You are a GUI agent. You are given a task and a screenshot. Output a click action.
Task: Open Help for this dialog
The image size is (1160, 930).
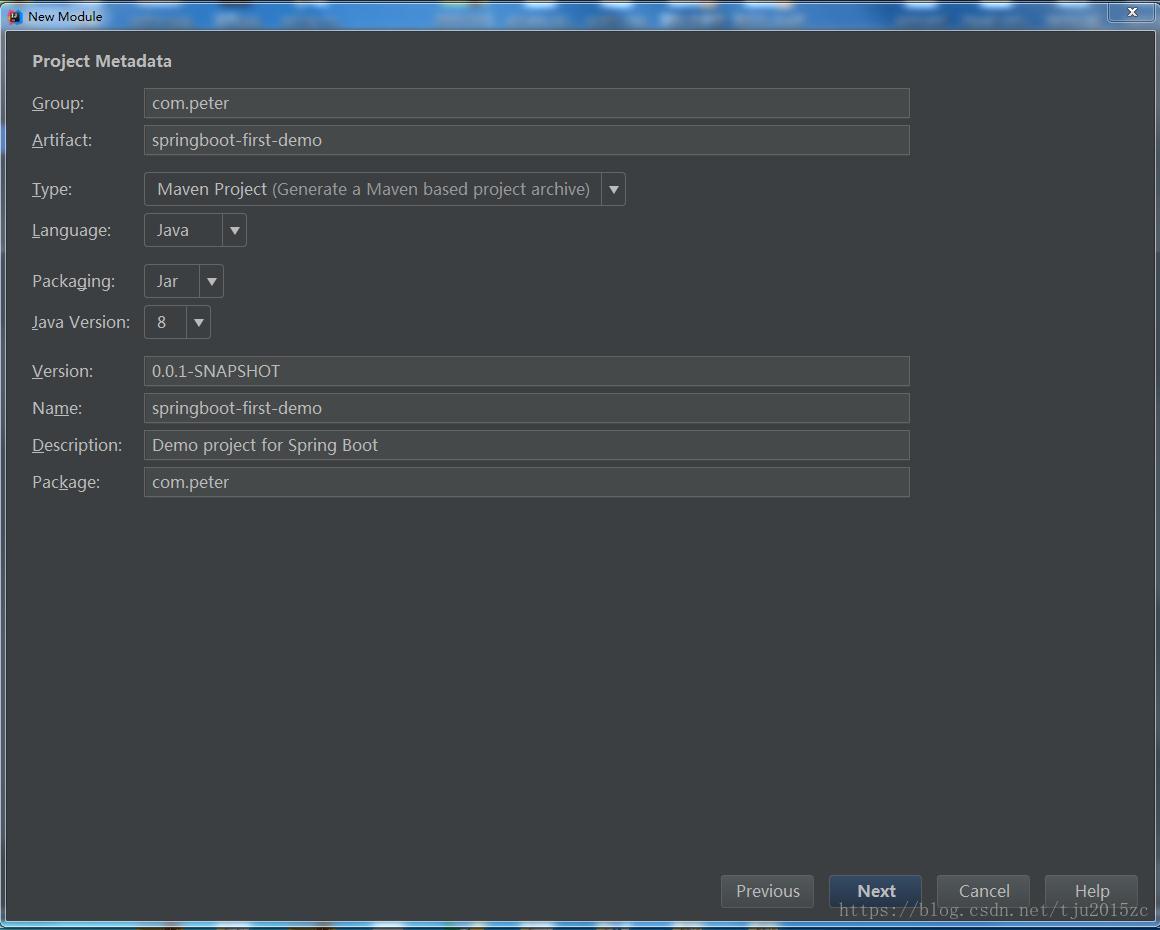[x=1091, y=891]
